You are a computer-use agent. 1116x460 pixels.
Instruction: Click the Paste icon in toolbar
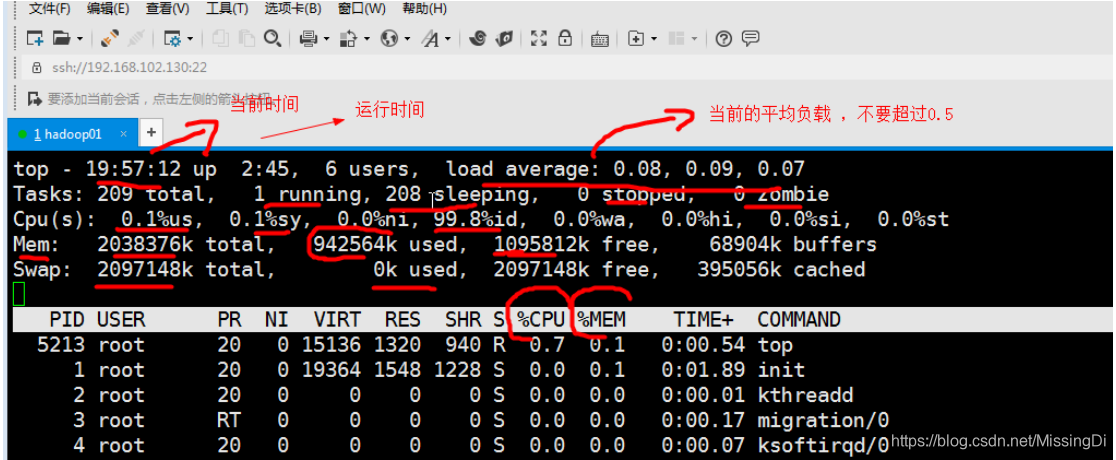tap(246, 38)
